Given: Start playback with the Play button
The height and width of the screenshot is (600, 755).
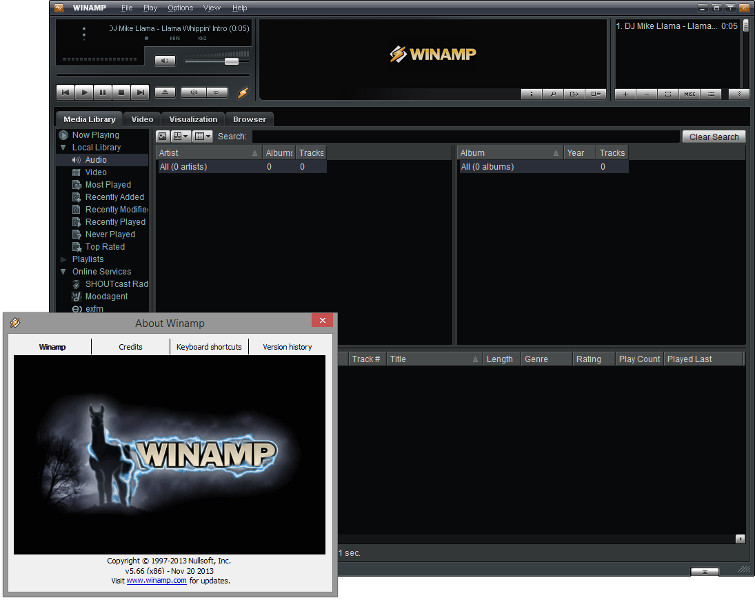Looking at the screenshot, I should [x=84, y=92].
